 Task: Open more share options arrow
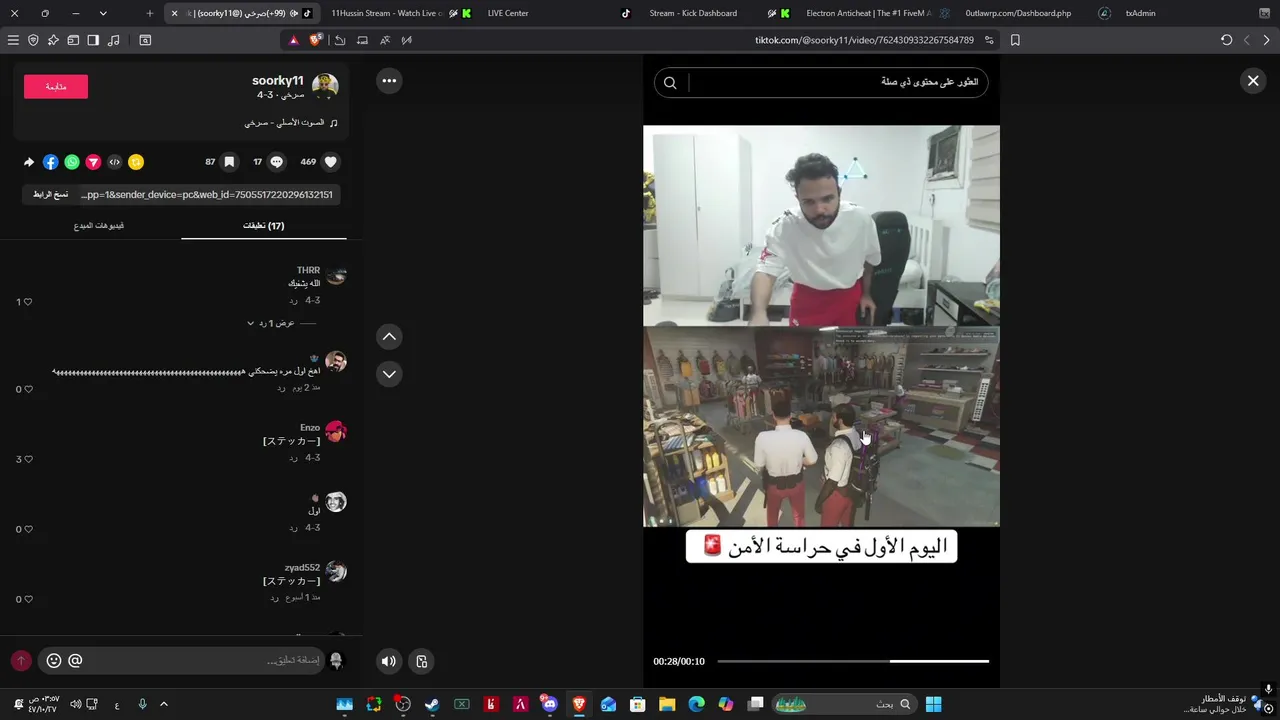pyautogui.click(x=29, y=162)
